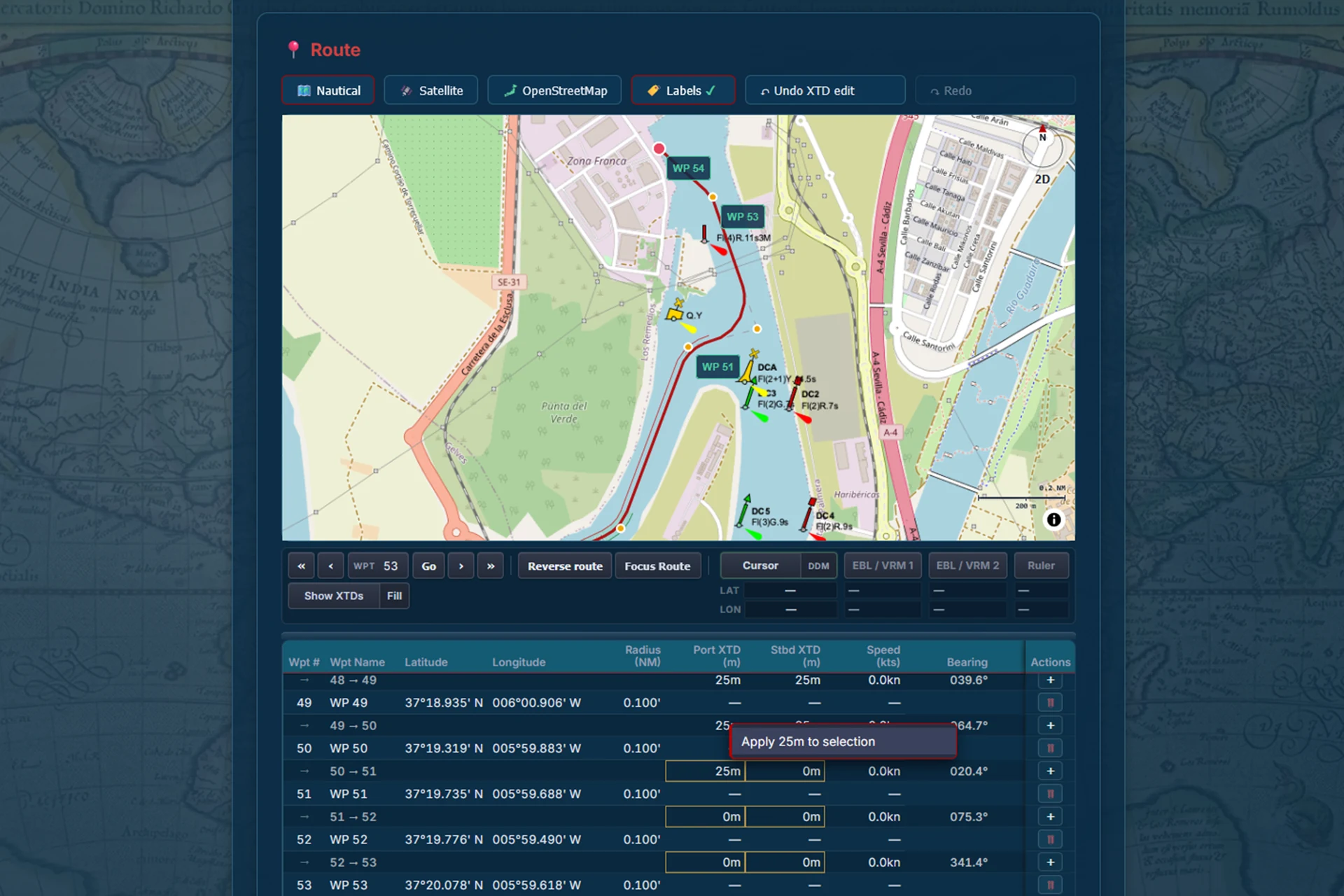Switch to Nautical map layer
The image size is (1344, 896).
click(328, 90)
